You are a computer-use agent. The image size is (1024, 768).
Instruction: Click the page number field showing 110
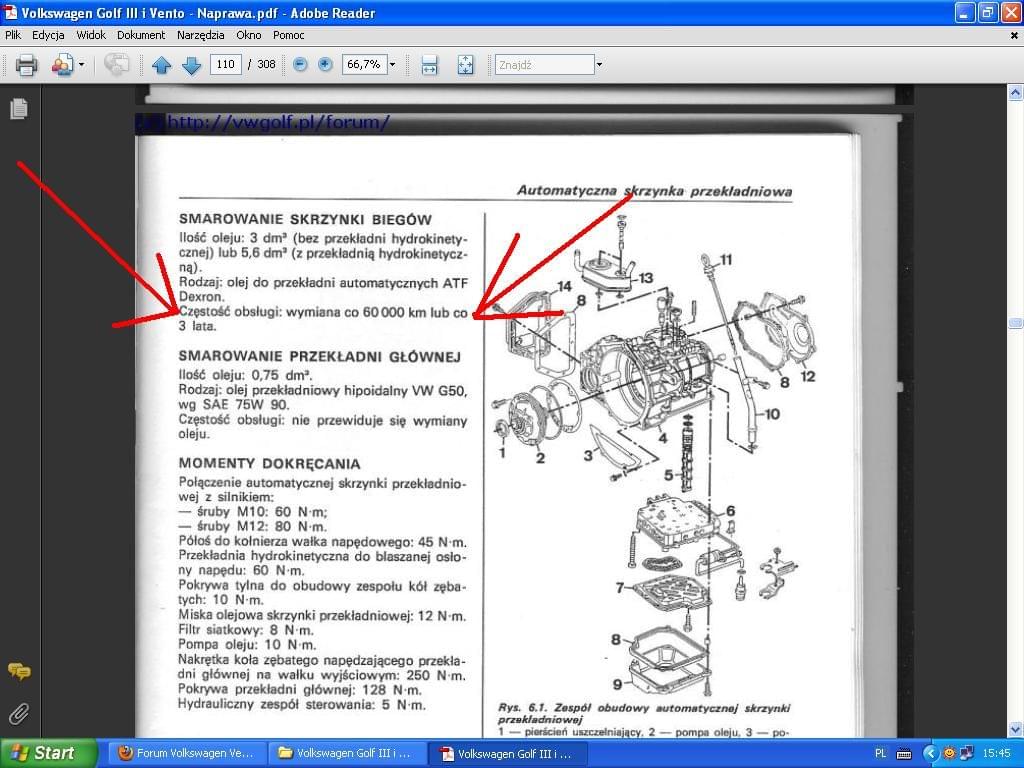tap(225, 64)
